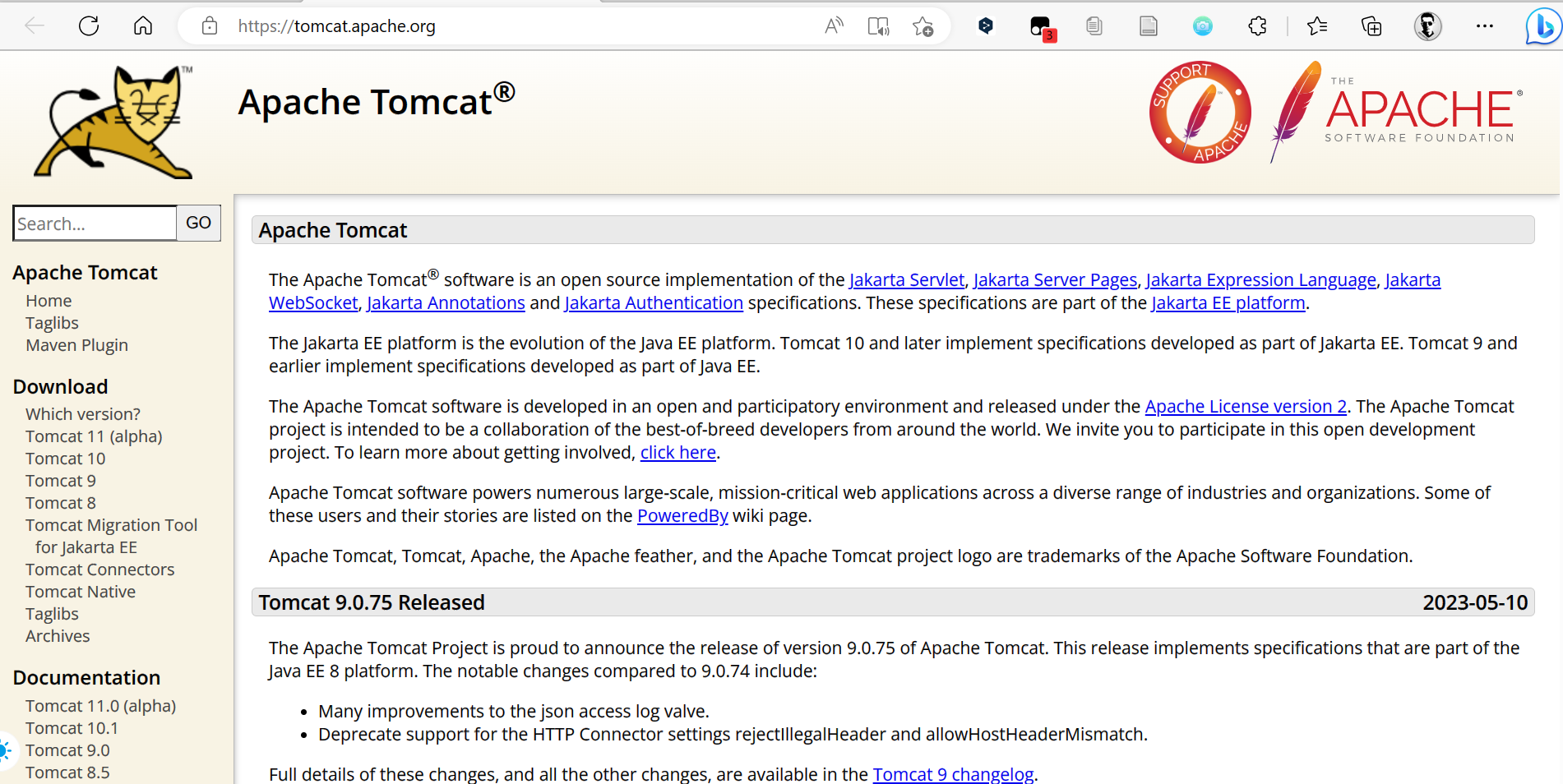1563x784 pixels.
Task: Open the user profile avatar
Action: 1428,26
